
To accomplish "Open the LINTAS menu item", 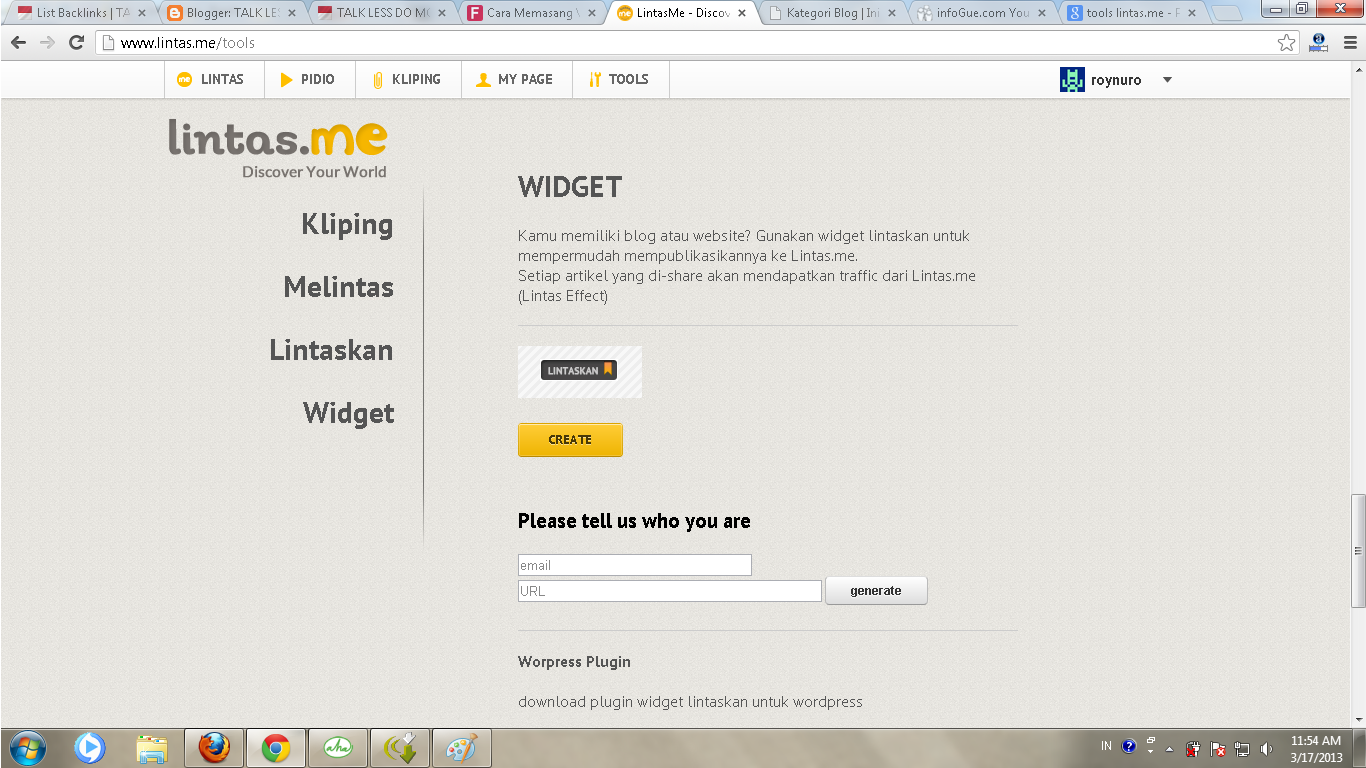I will coord(214,80).
